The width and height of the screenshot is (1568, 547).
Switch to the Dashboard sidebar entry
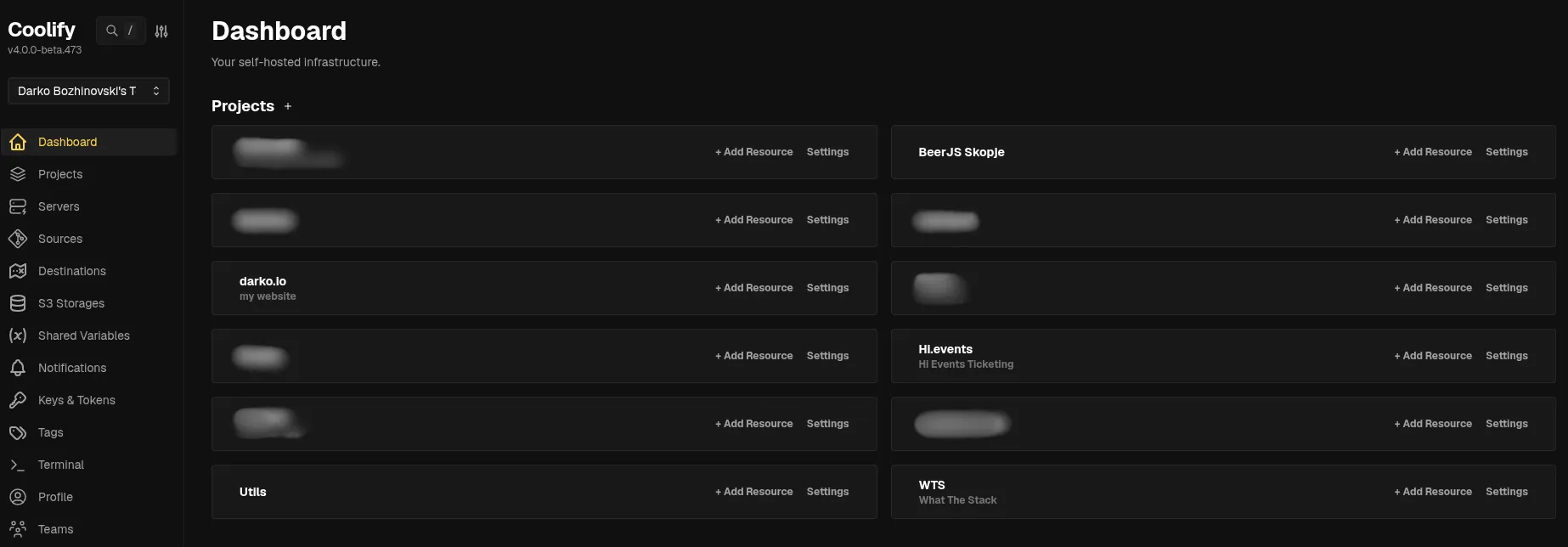click(68, 141)
